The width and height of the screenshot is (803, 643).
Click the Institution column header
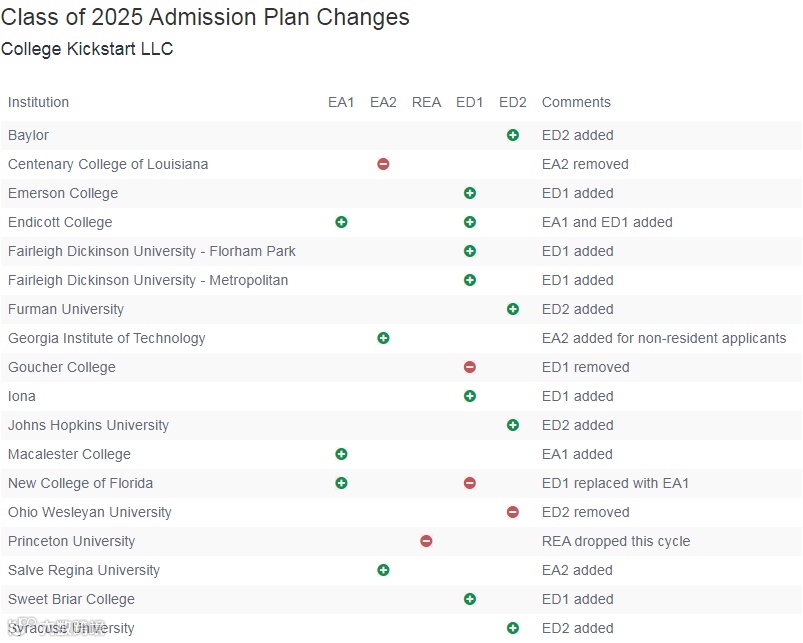coord(38,102)
